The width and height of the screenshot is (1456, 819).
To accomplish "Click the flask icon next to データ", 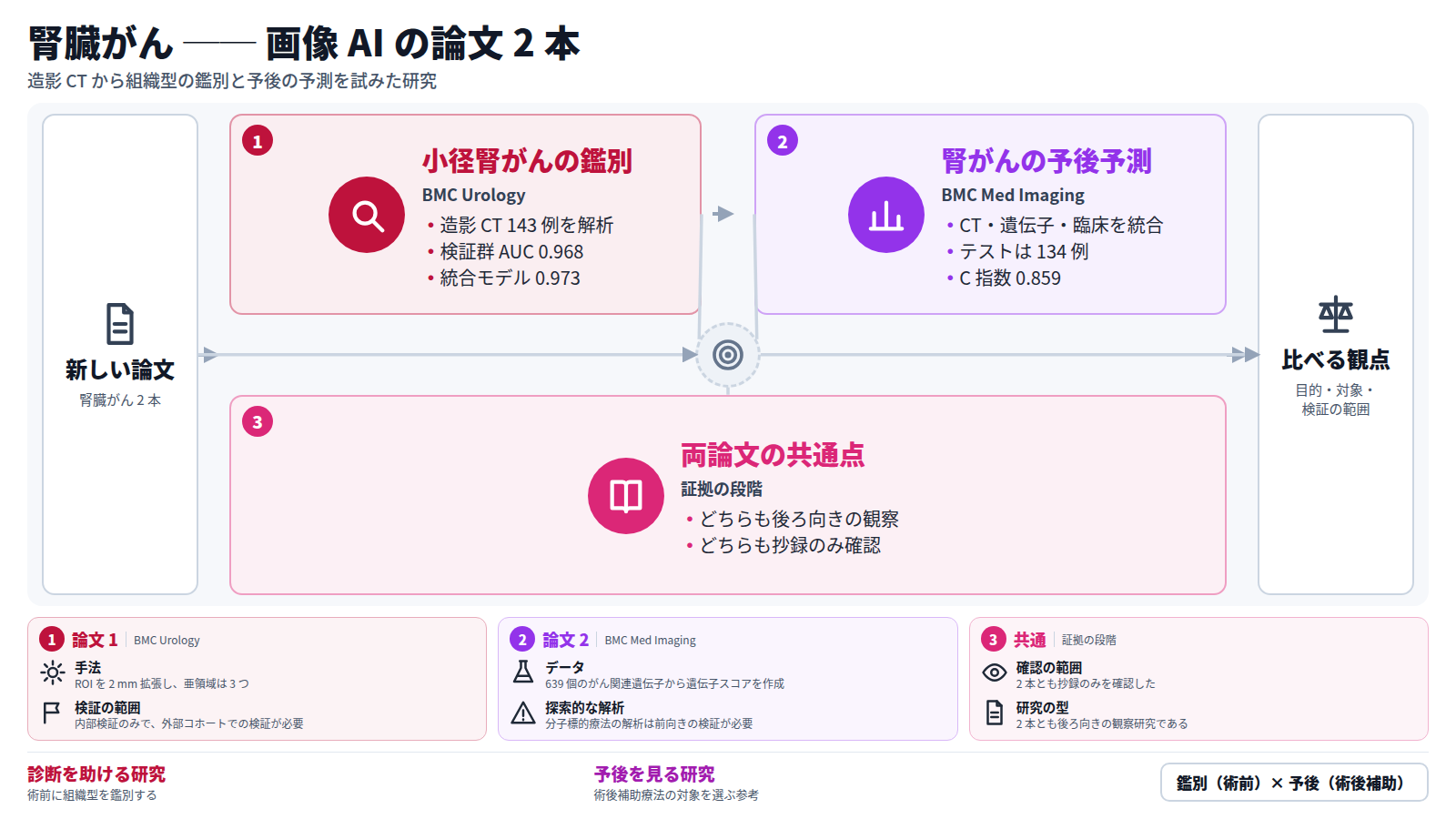I will (x=523, y=673).
